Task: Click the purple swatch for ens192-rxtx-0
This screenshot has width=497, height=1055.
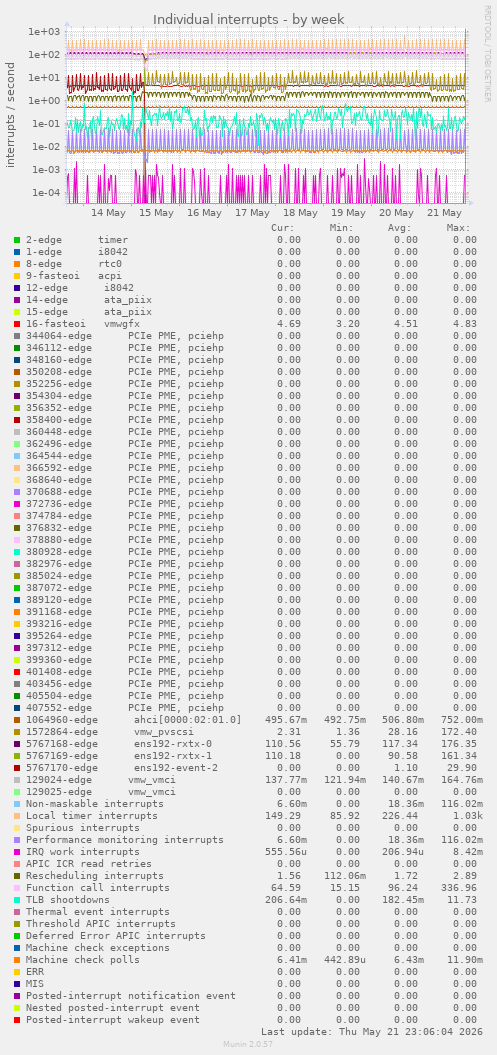Action: [x=17, y=744]
